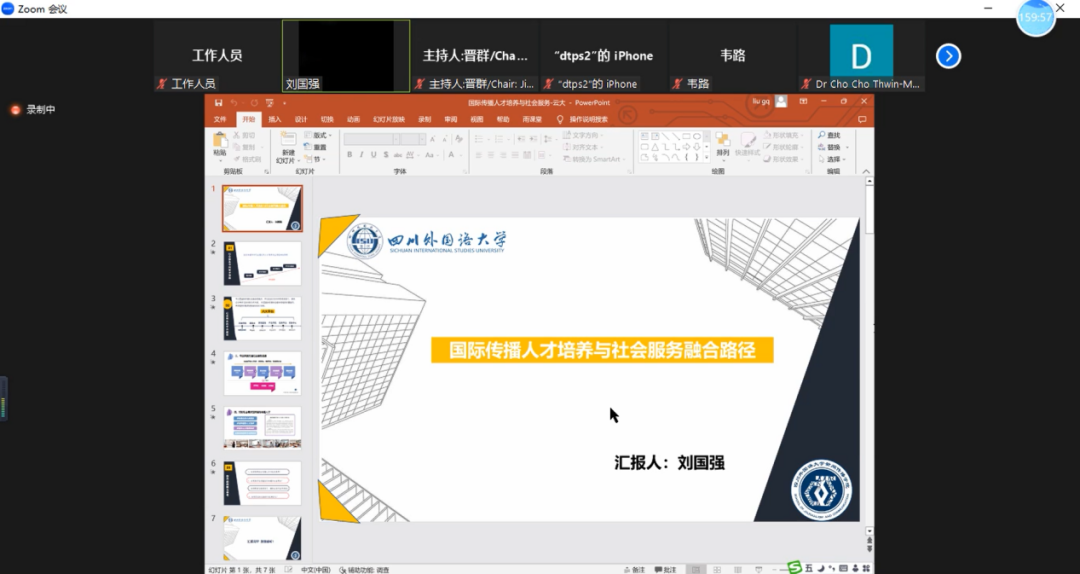Image resolution: width=1080 pixels, height=574 pixels.
Task: Toggle Bold formatting in the font group
Action: 347,155
